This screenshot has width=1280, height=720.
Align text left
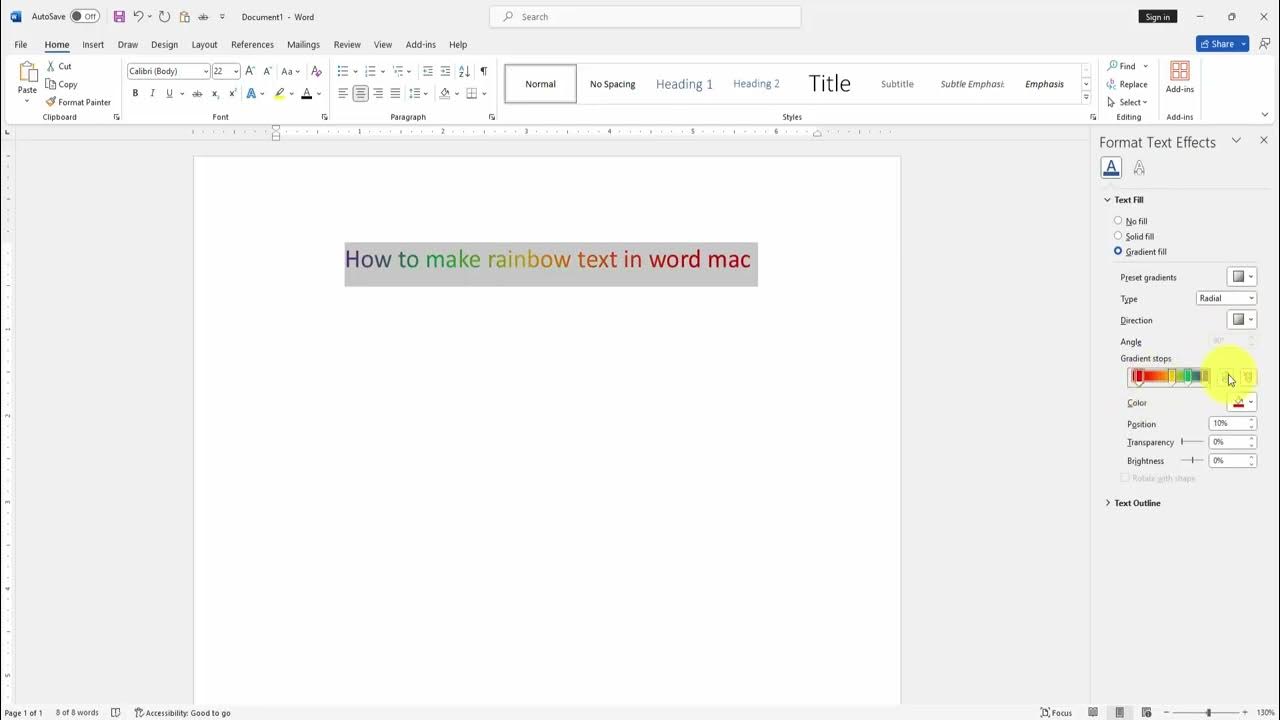coord(343,93)
